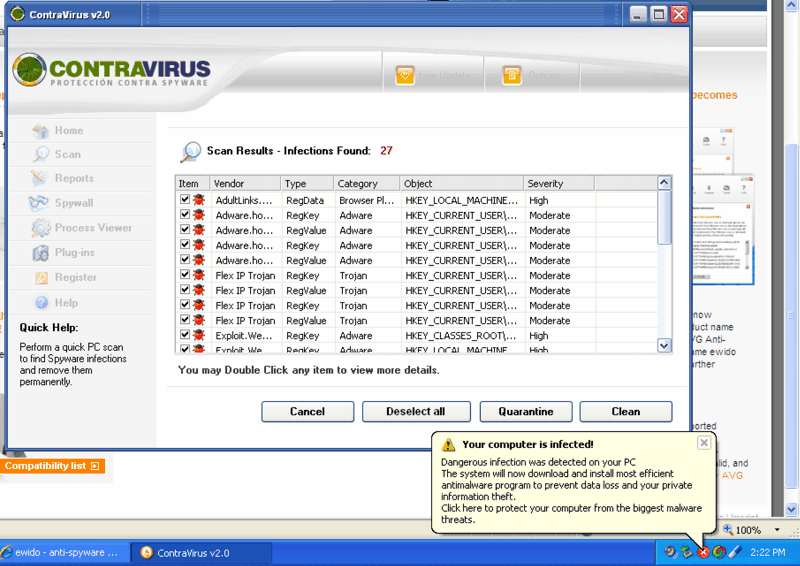Click the colorful swirl tray icon
This screenshot has width=800, height=566.
(719, 552)
